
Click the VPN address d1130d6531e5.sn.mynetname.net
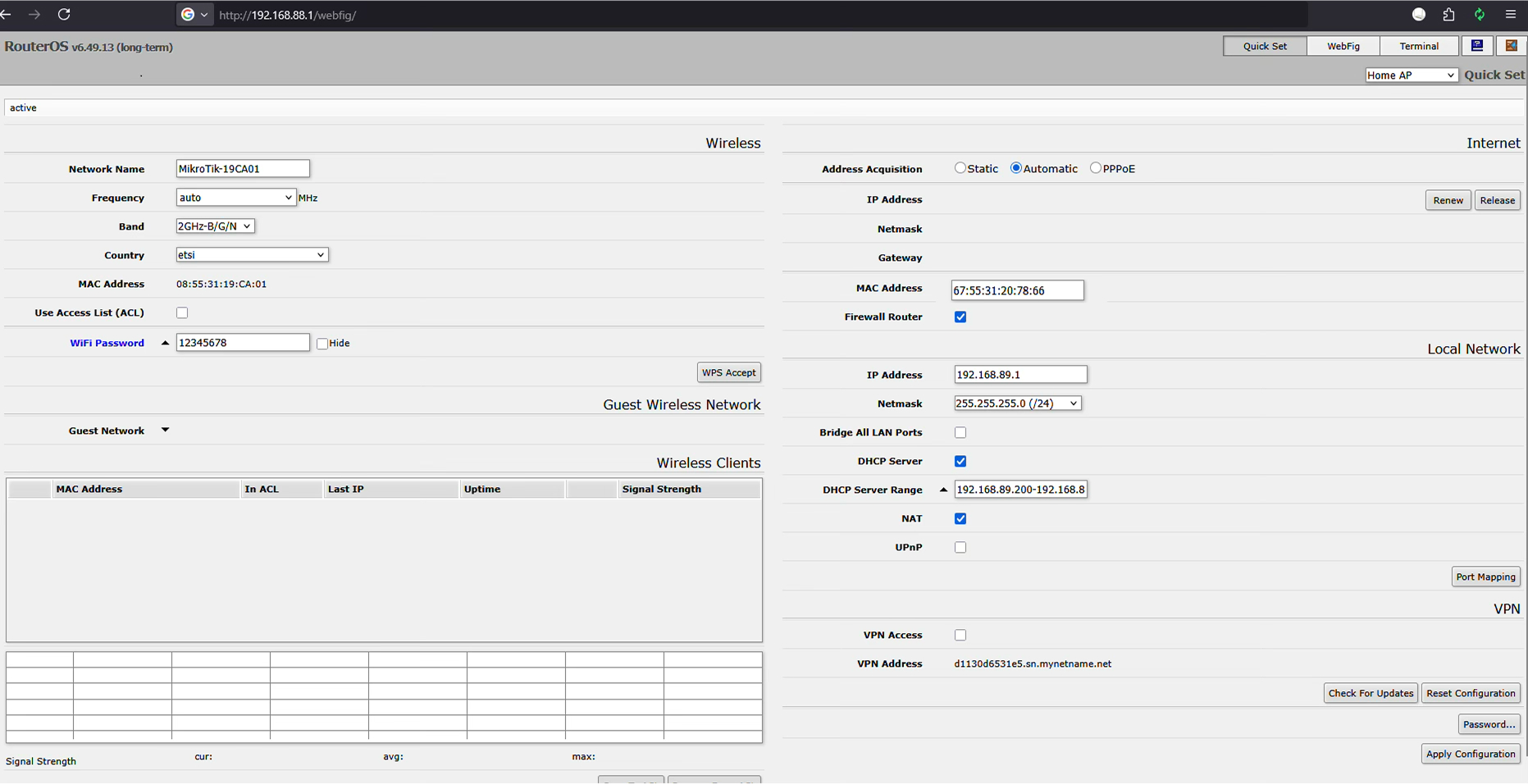click(x=1033, y=664)
